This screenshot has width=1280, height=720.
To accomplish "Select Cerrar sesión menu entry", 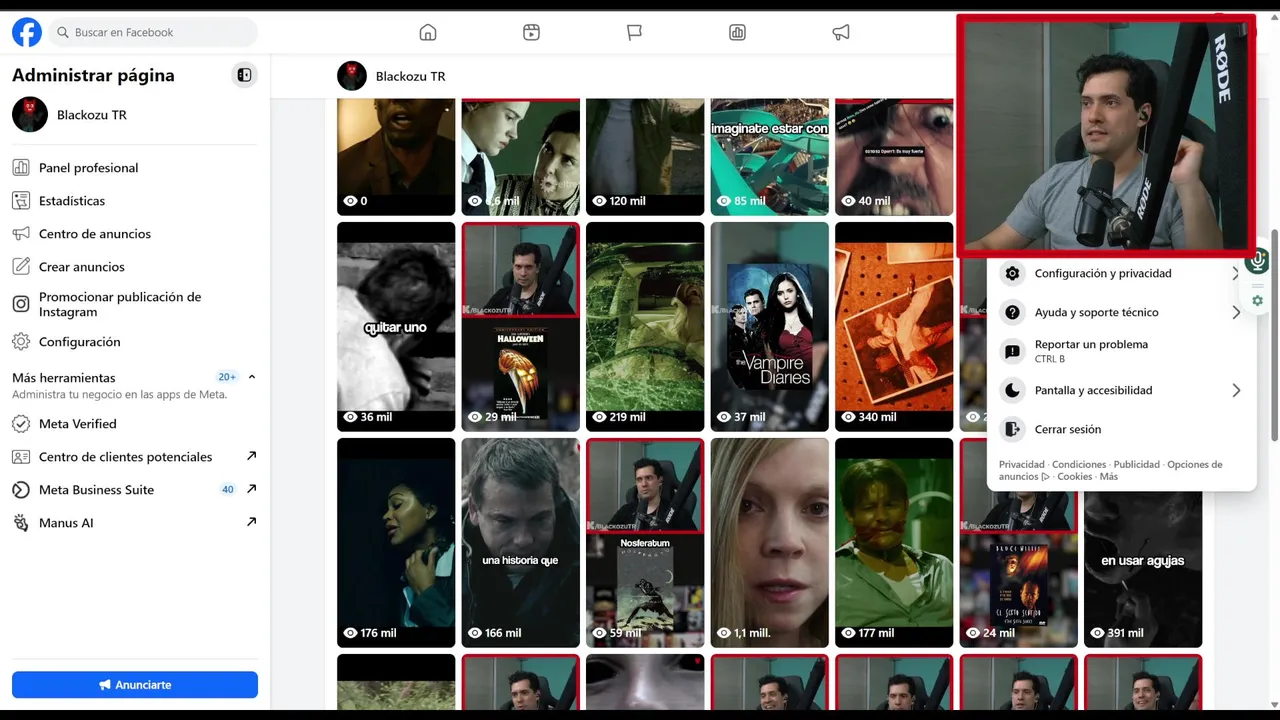I will pyautogui.click(x=1122, y=429).
